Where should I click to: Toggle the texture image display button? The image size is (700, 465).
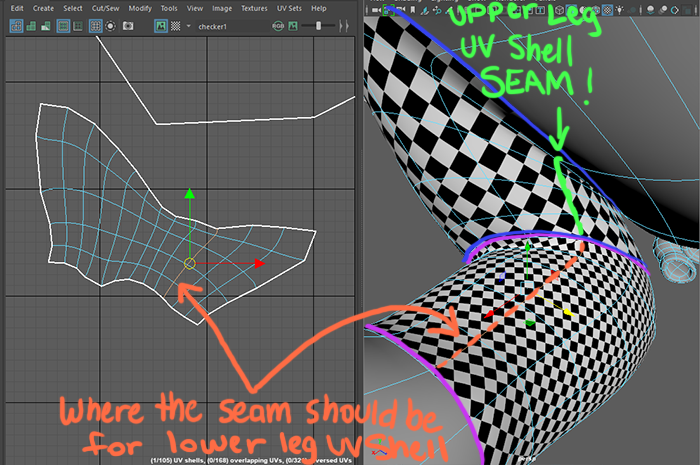click(x=161, y=24)
